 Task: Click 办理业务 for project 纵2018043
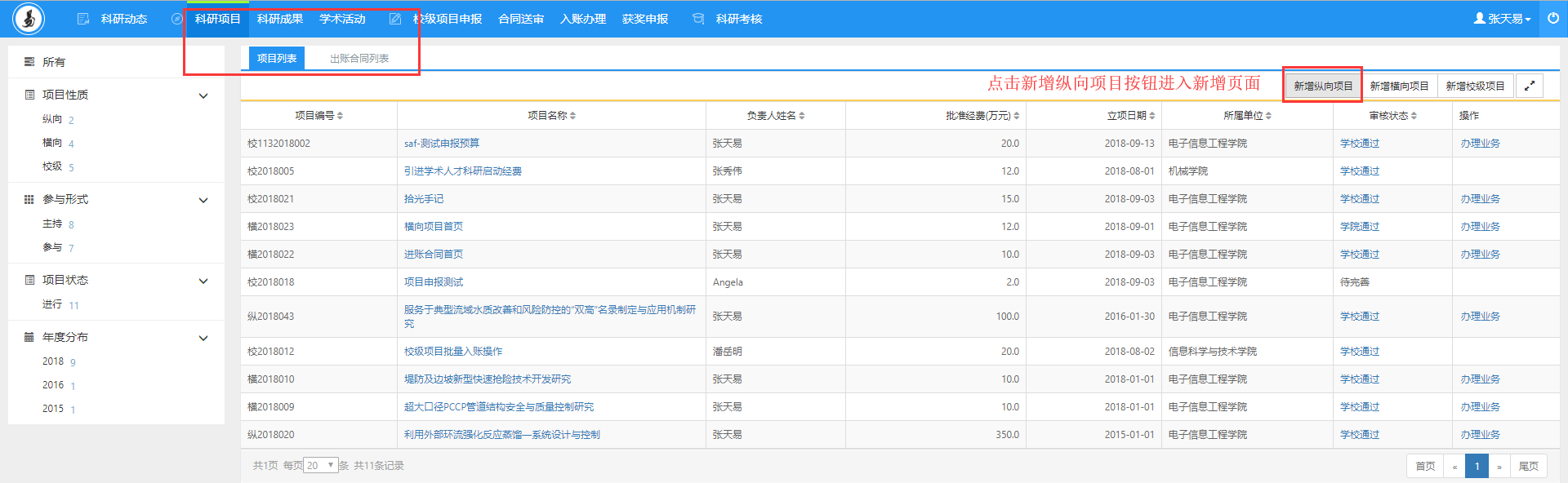1480,317
